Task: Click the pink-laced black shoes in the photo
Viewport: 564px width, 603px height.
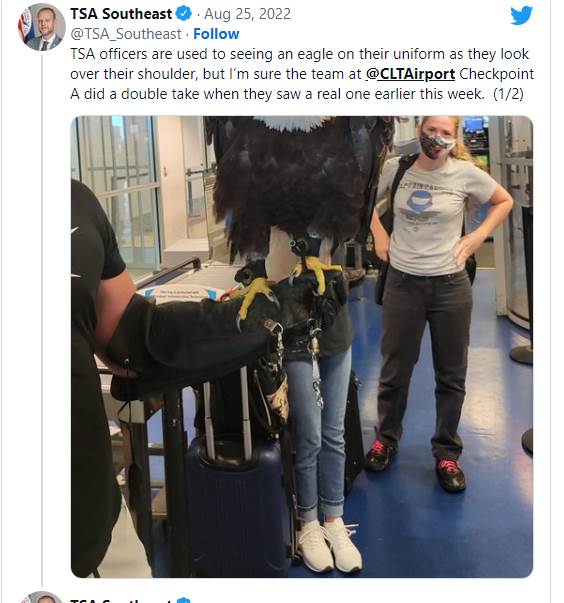Action: (415, 465)
